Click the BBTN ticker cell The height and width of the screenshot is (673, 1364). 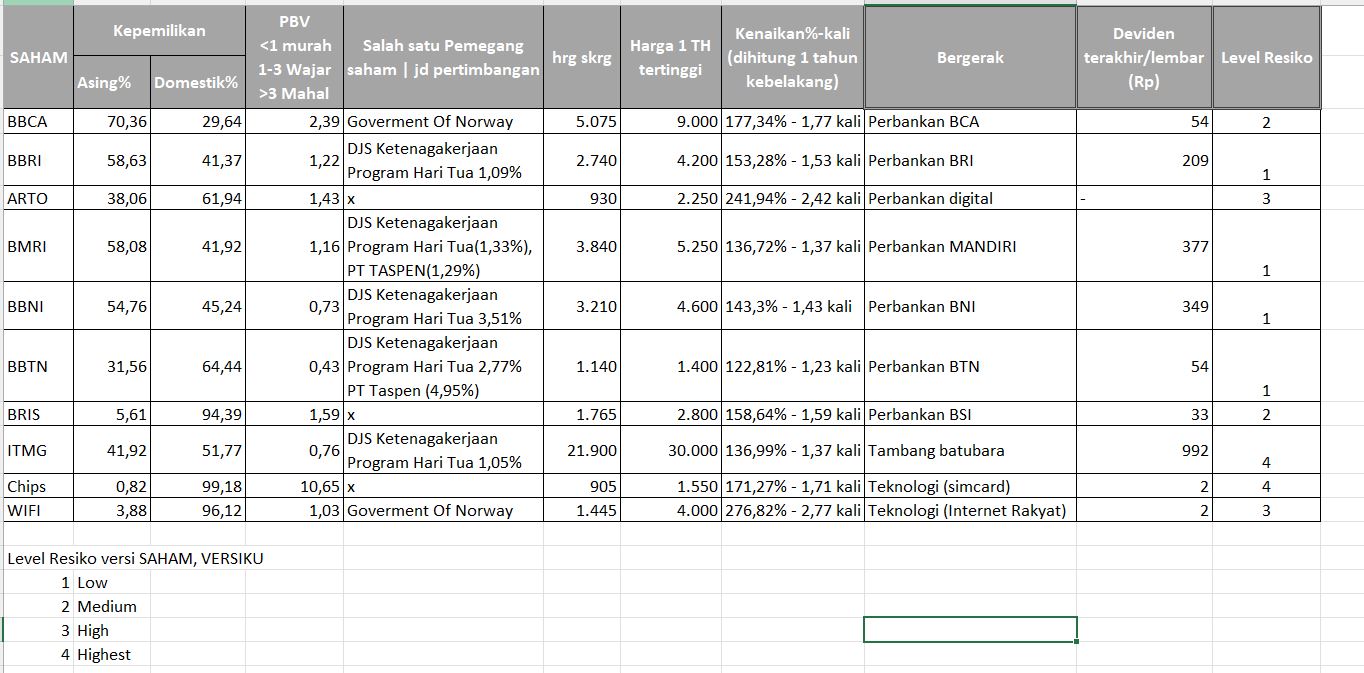(x=38, y=366)
